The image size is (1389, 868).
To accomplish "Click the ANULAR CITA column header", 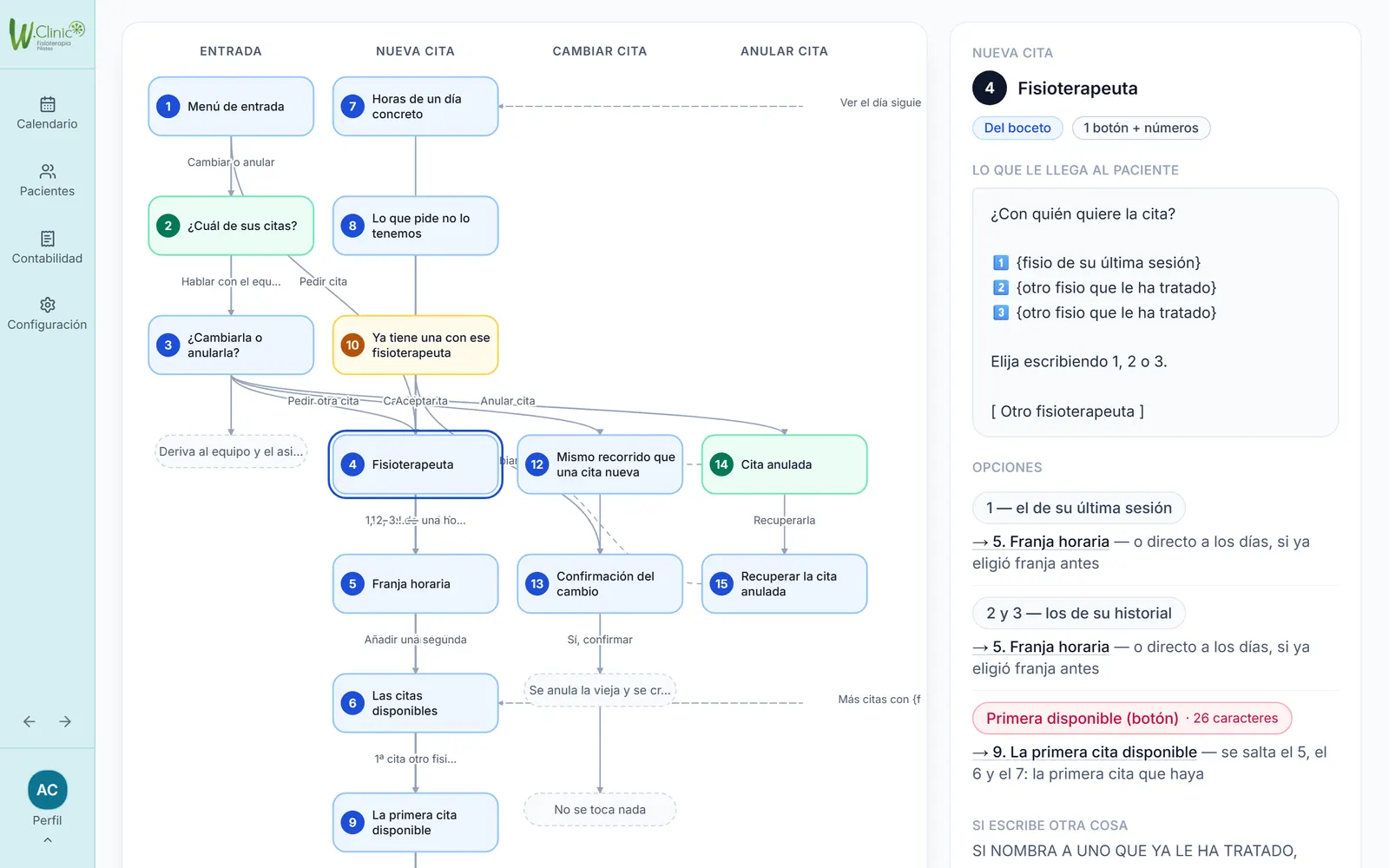I will [784, 51].
